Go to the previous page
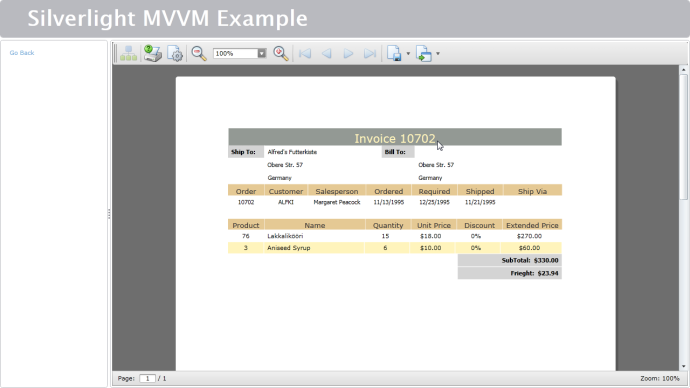690x388 pixels. [x=326, y=53]
